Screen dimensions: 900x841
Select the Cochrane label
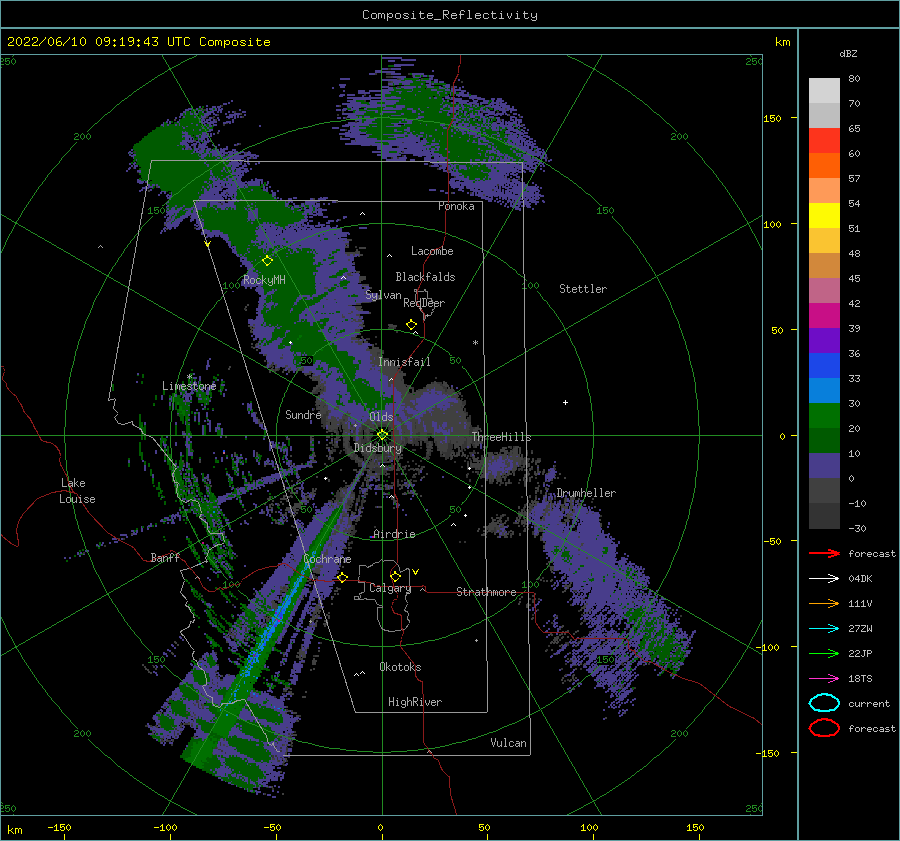pyautogui.click(x=327, y=559)
